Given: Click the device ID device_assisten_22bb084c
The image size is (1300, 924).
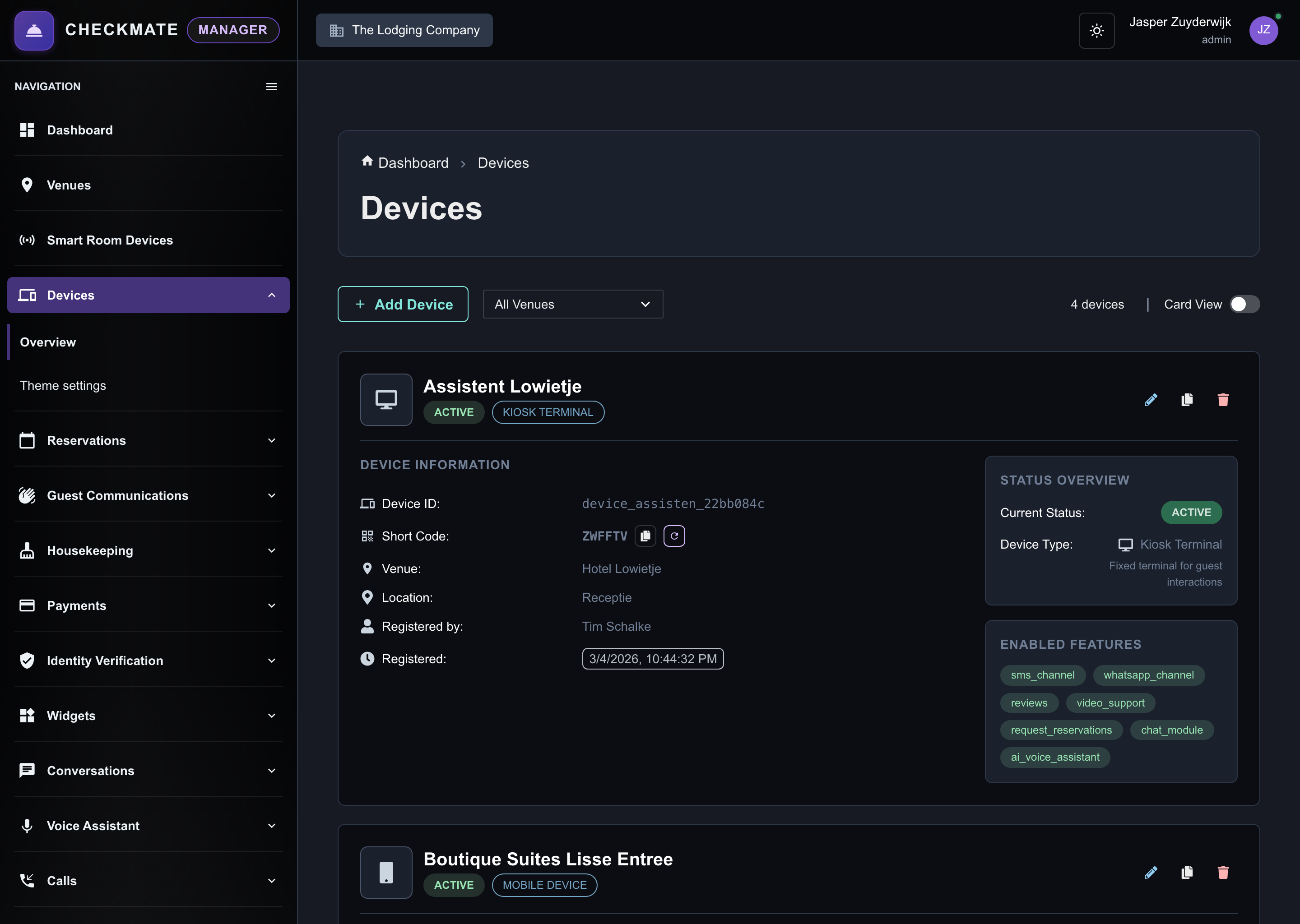Looking at the screenshot, I should [x=673, y=504].
